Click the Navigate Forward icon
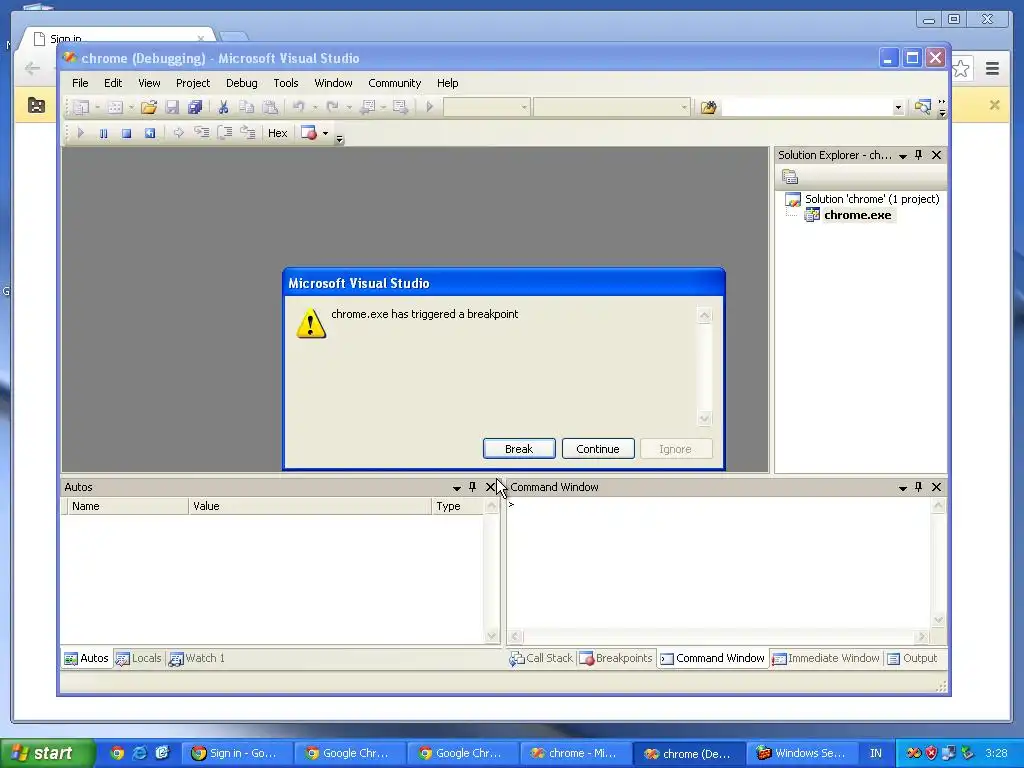Viewport: 1024px width, 768px height. pyautogui.click(x=400, y=107)
